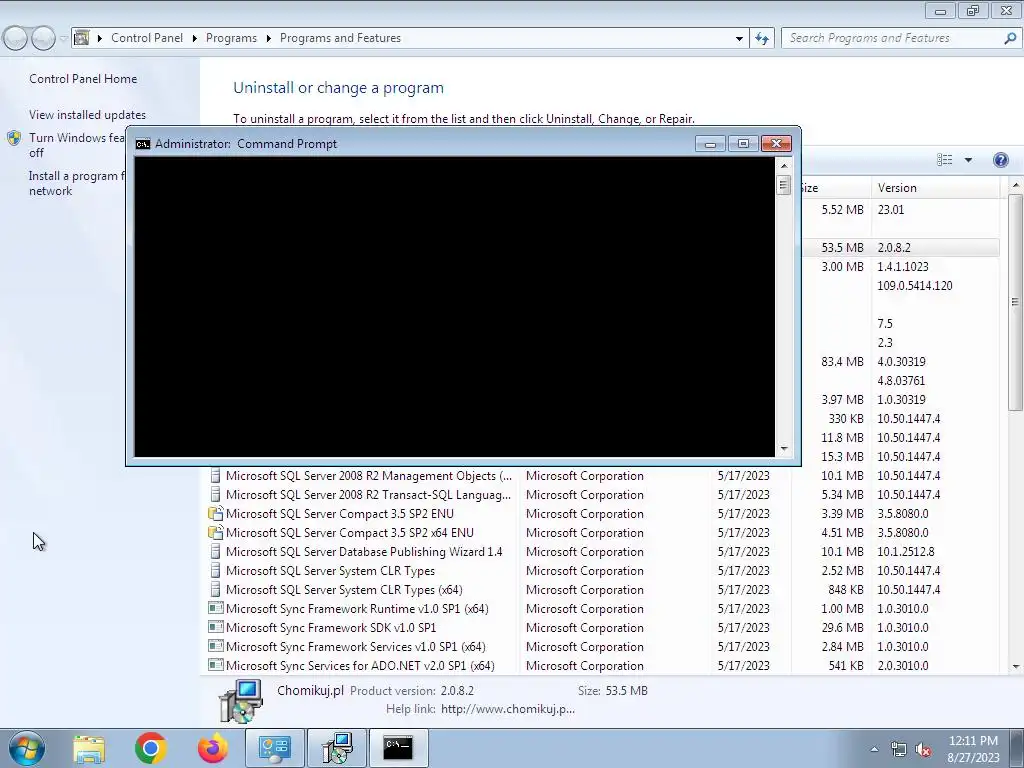1024x768 pixels.
Task: Show hidden tray icons arrow
Action: 874,750
